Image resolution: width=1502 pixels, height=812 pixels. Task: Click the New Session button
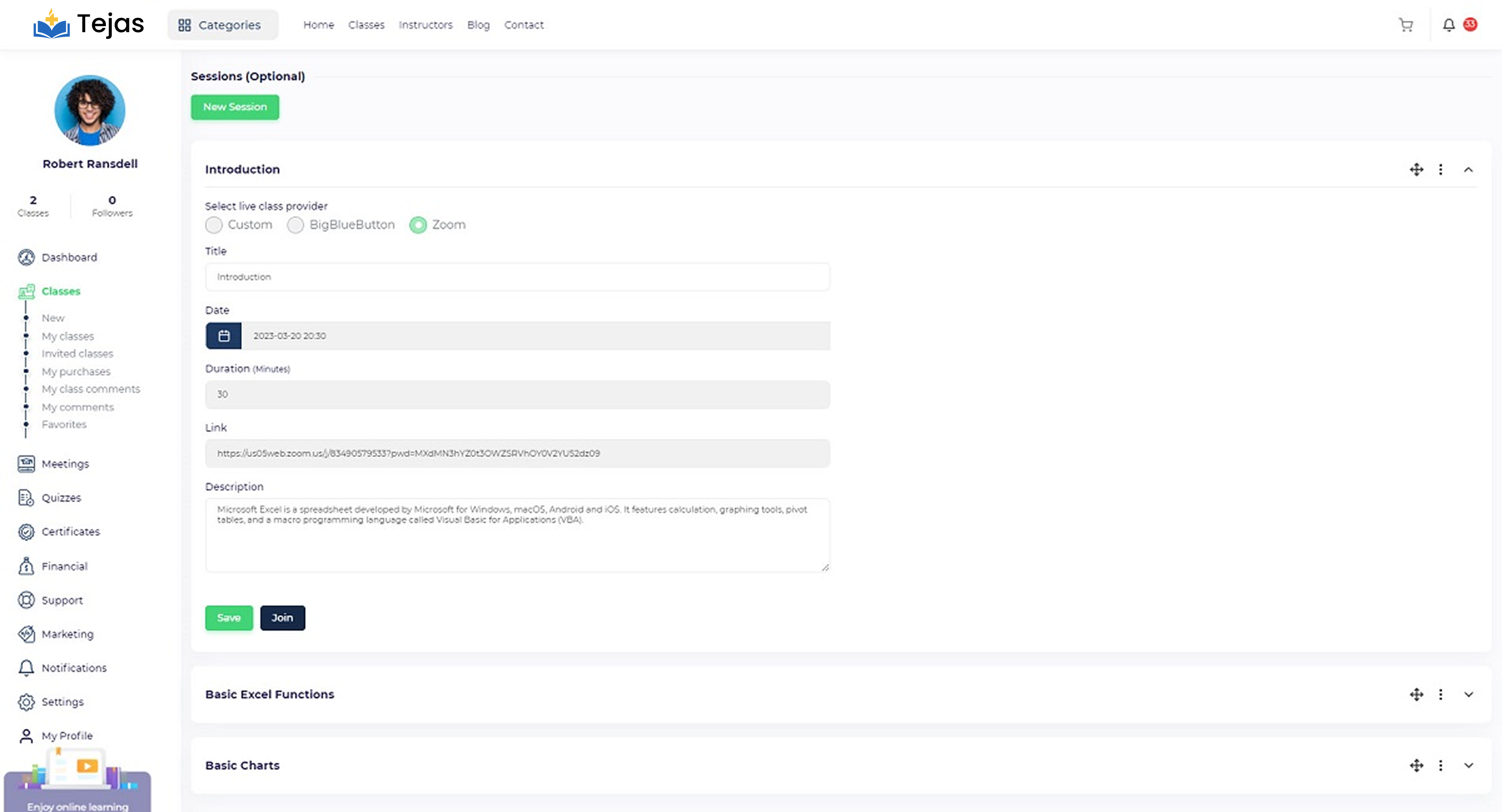234,107
